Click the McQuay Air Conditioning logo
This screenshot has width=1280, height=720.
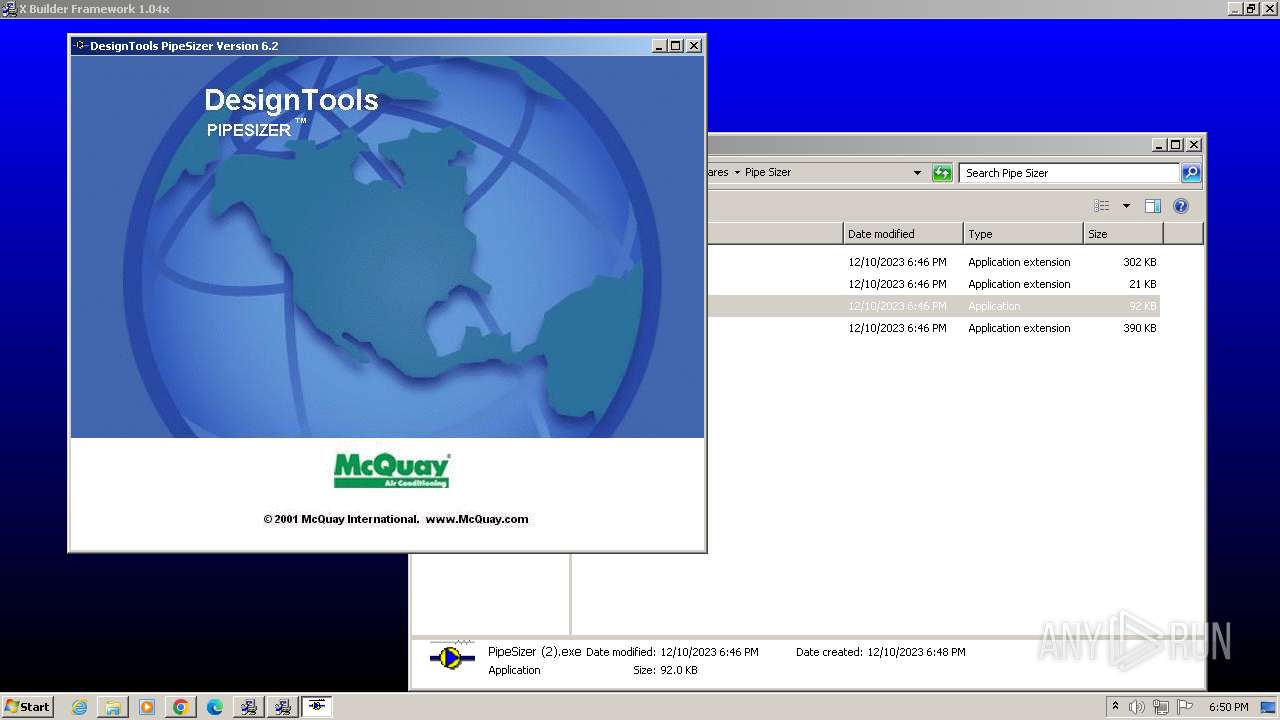click(x=391, y=470)
